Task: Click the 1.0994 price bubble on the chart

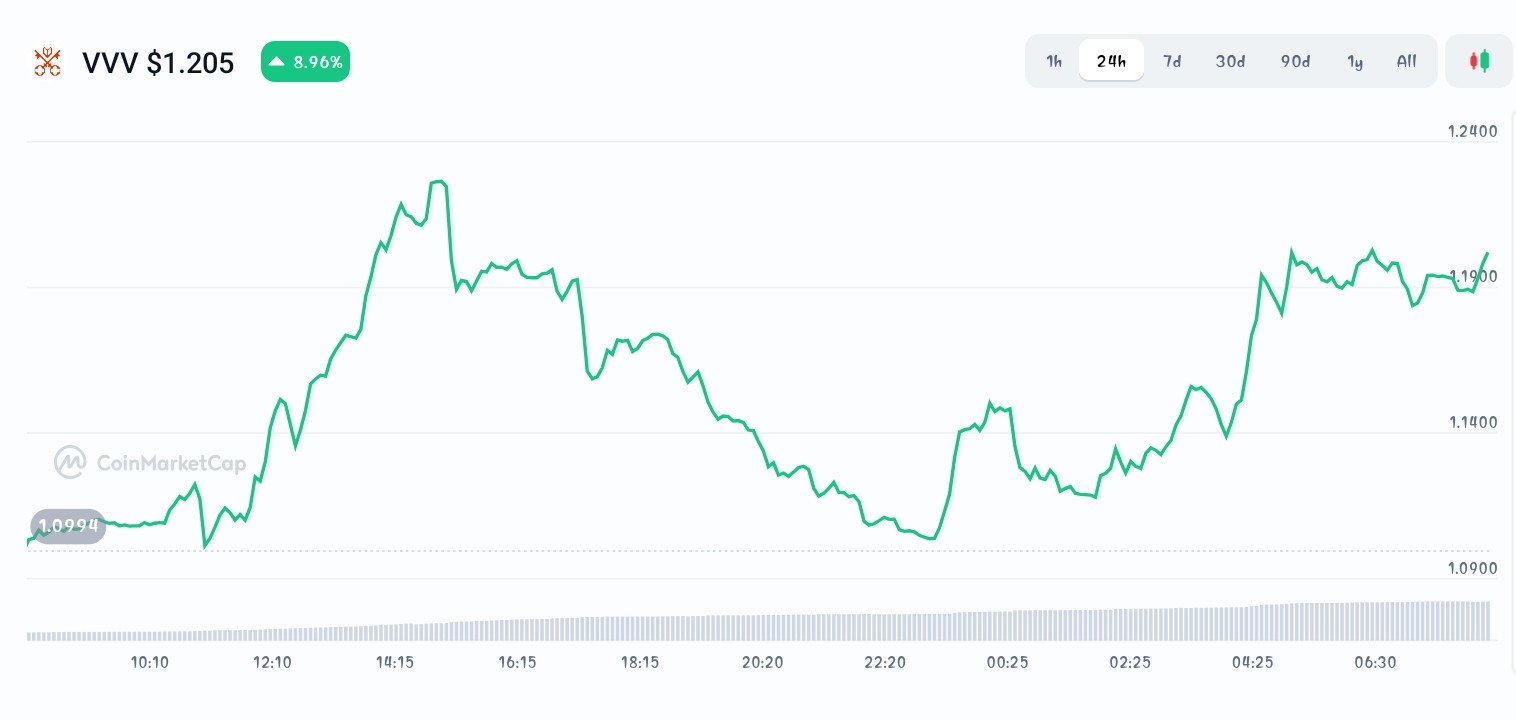Action: coord(68,525)
